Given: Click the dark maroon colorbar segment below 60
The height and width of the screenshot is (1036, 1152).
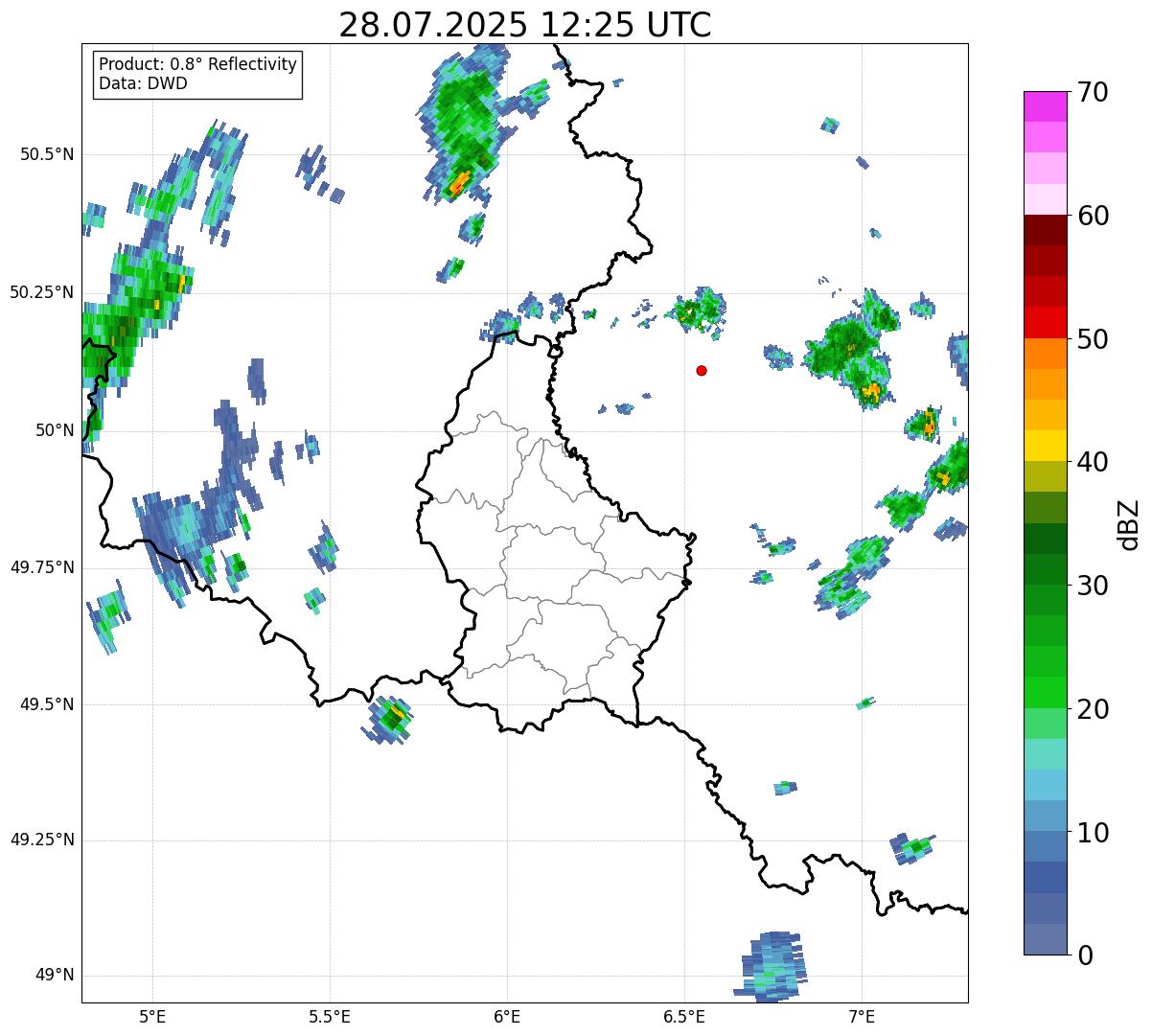Looking at the screenshot, I should point(1044,230).
